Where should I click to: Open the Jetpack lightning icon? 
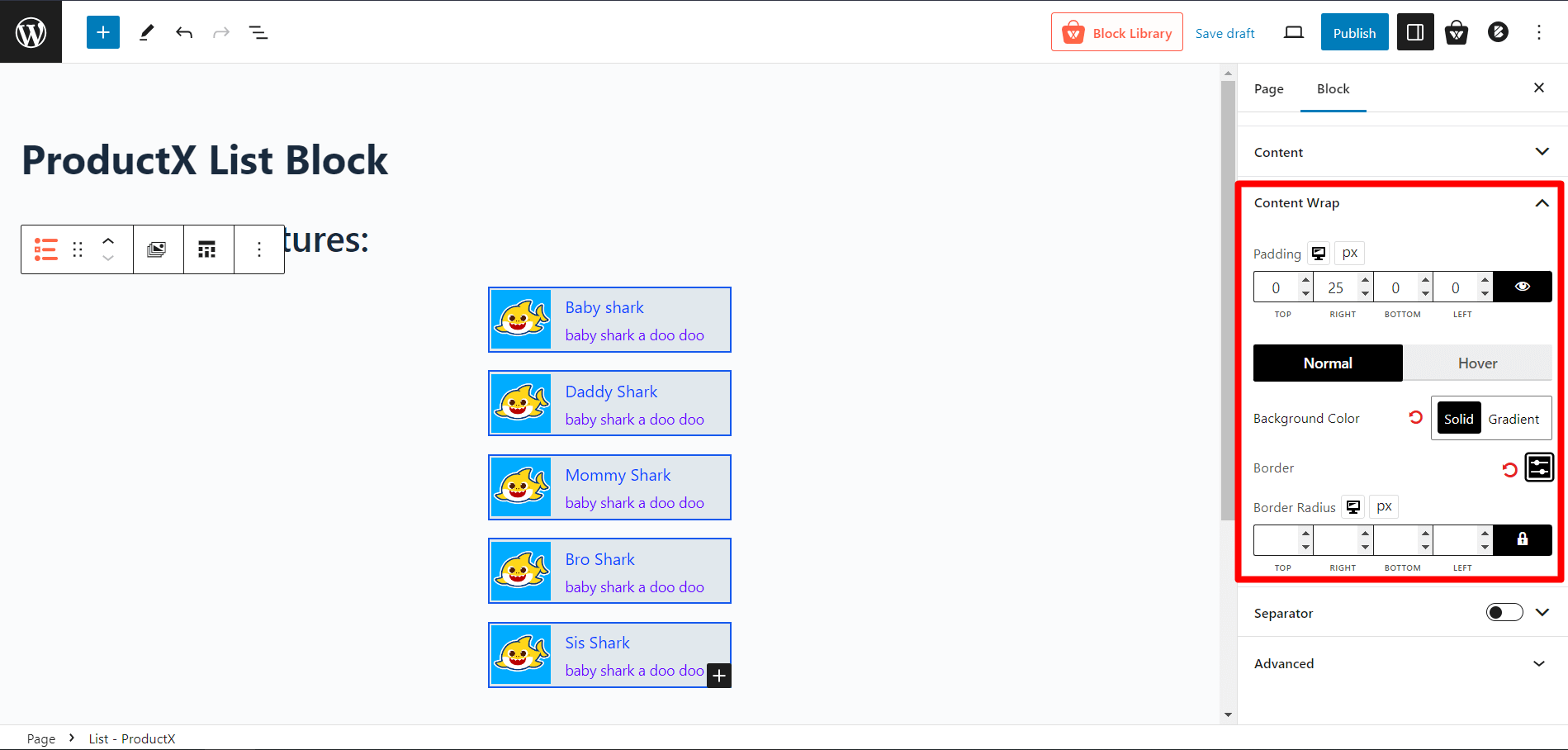pos(1498,32)
